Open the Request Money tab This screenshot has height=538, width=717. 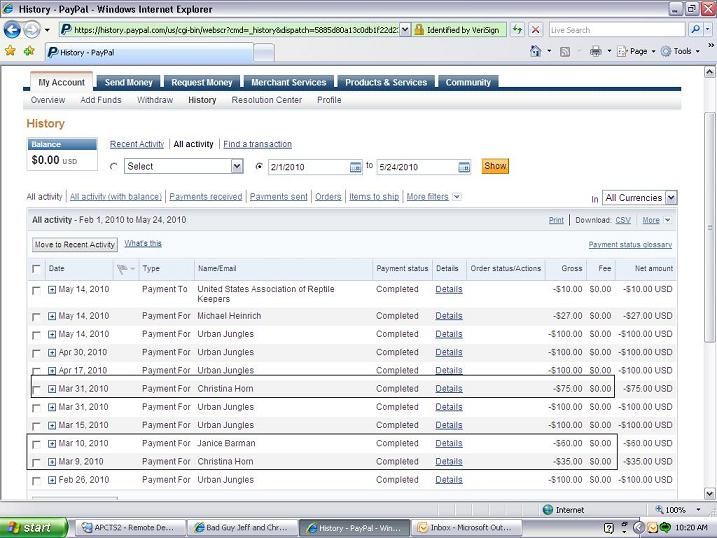[202, 82]
